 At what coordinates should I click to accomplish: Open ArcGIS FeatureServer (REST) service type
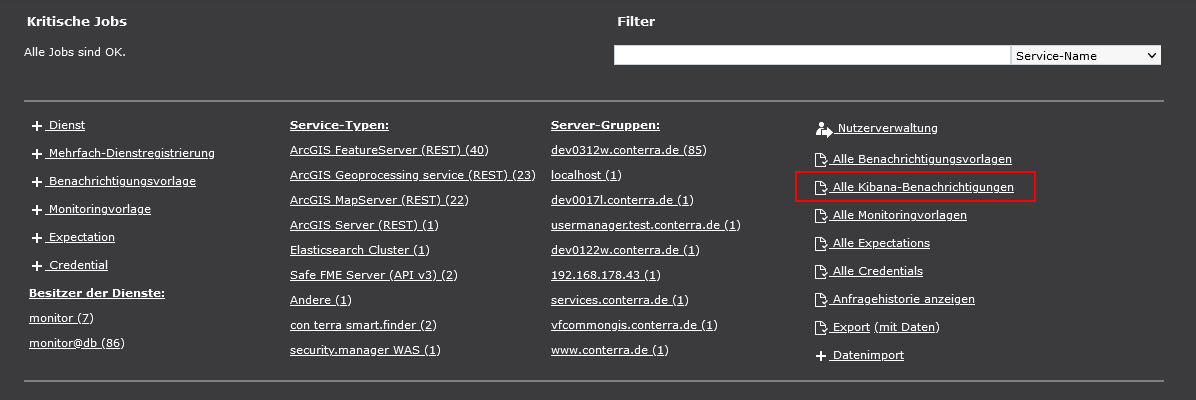click(388, 150)
